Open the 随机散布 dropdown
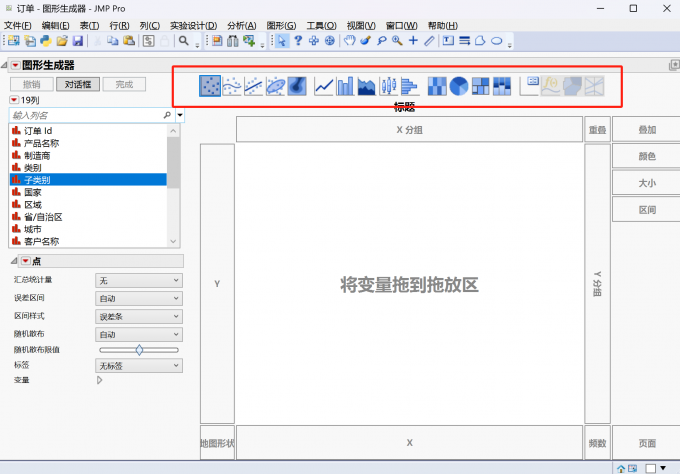 tap(139, 334)
